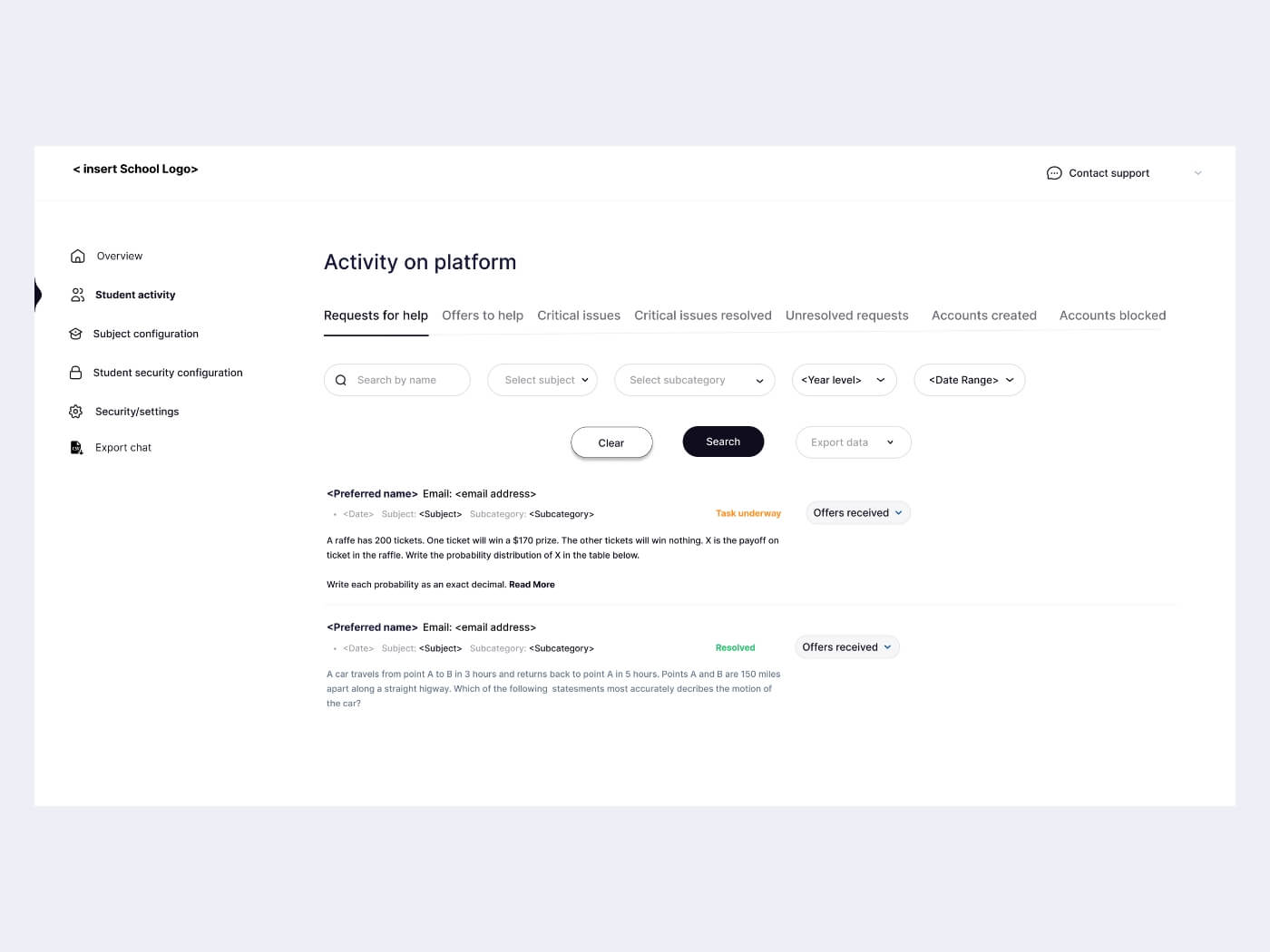Open the Select subject dropdown

(542, 380)
